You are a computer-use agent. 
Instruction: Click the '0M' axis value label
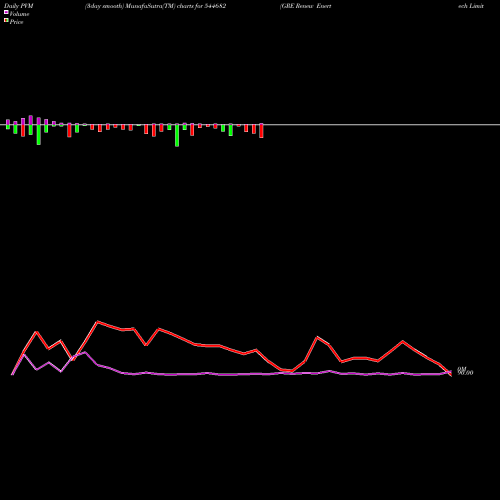[461, 369]
